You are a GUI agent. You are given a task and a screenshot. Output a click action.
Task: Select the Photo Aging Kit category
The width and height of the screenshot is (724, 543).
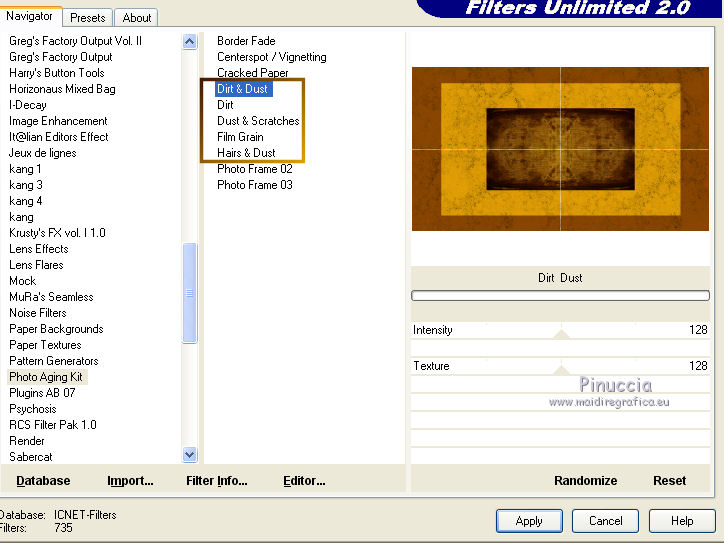(x=46, y=377)
